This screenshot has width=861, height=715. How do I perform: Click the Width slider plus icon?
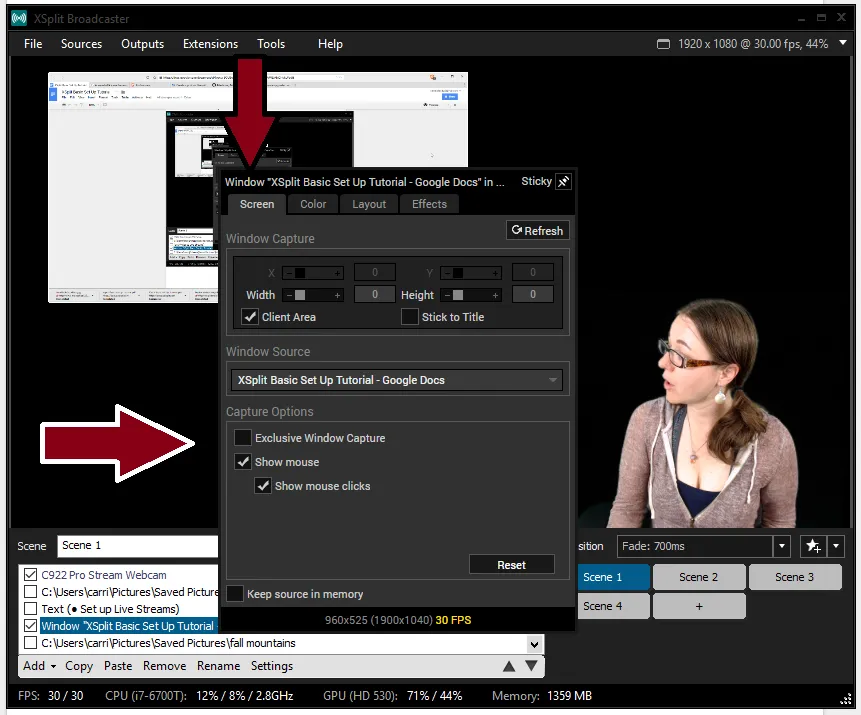(338, 295)
